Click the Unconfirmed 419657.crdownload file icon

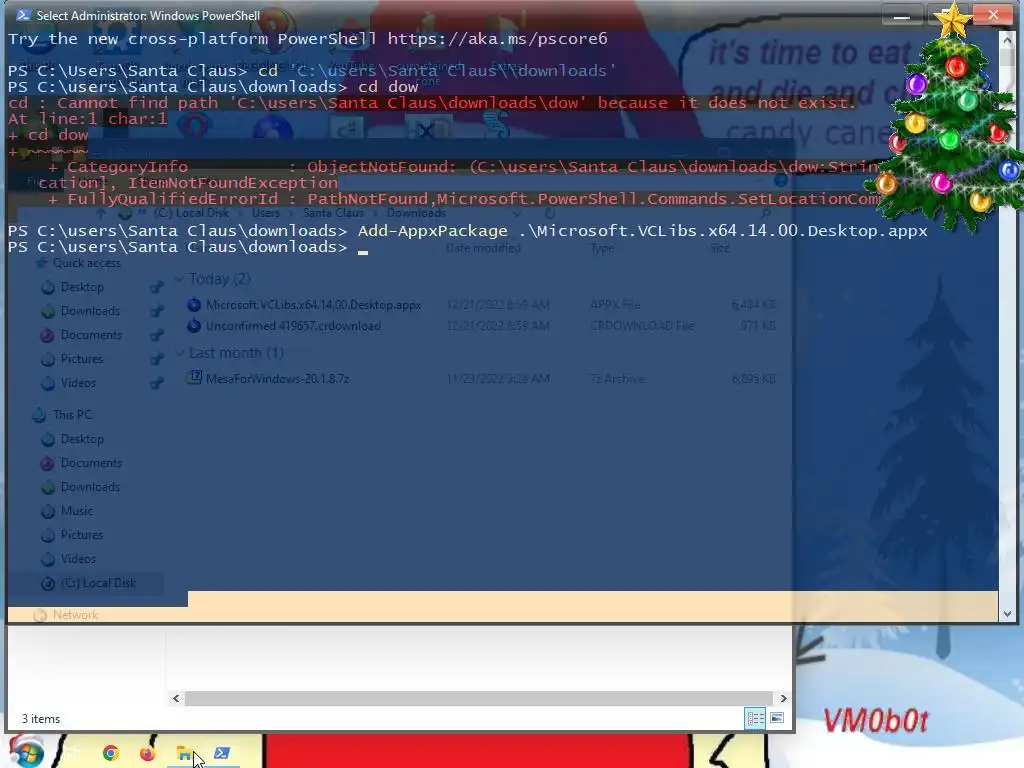pyautogui.click(x=194, y=325)
